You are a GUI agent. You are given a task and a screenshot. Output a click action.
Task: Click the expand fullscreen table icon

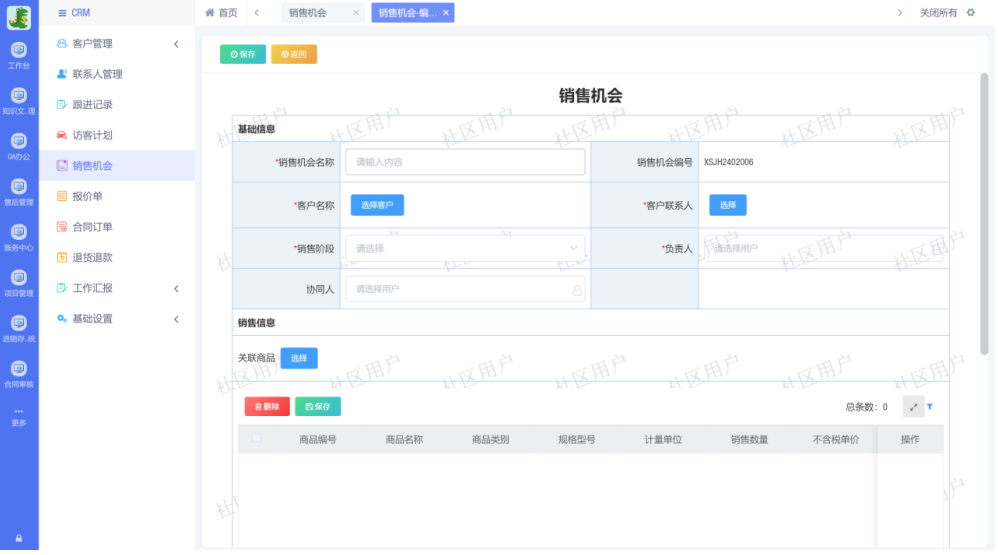tap(913, 407)
